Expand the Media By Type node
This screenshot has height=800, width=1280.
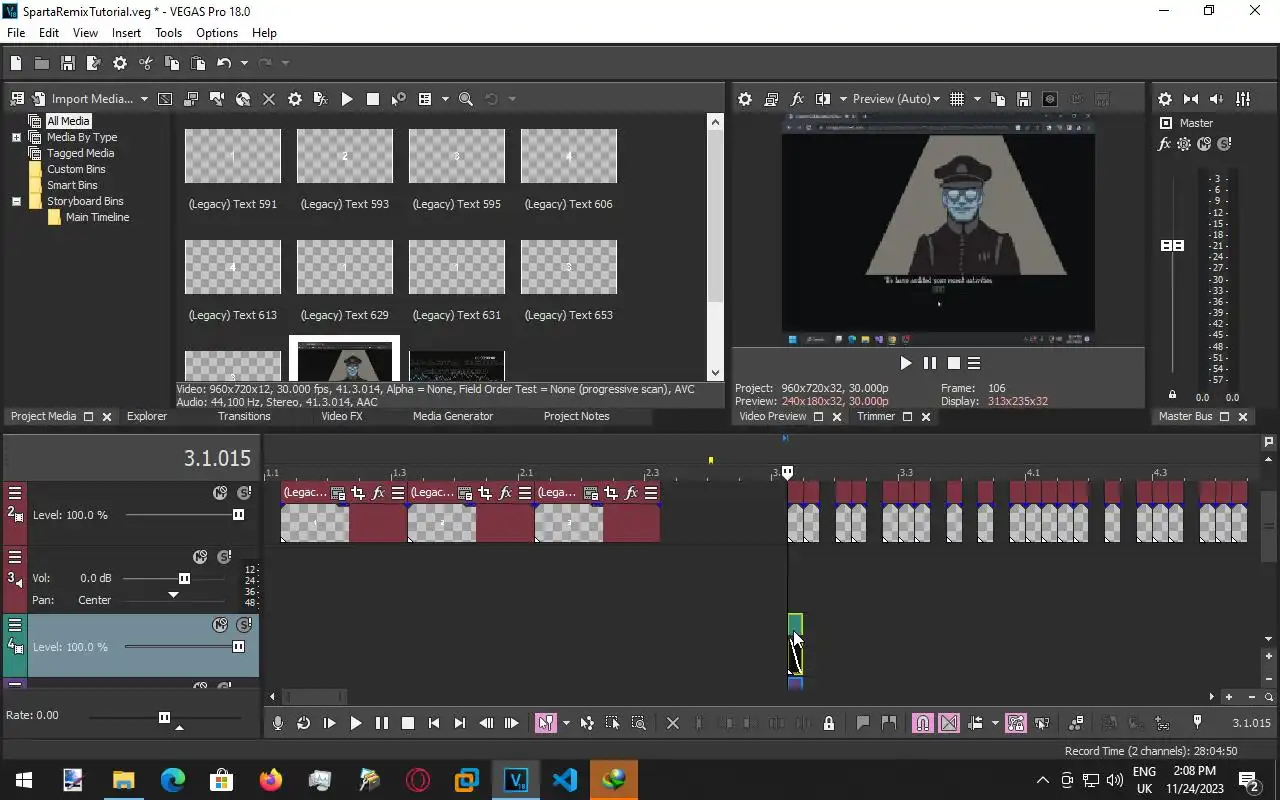16,137
